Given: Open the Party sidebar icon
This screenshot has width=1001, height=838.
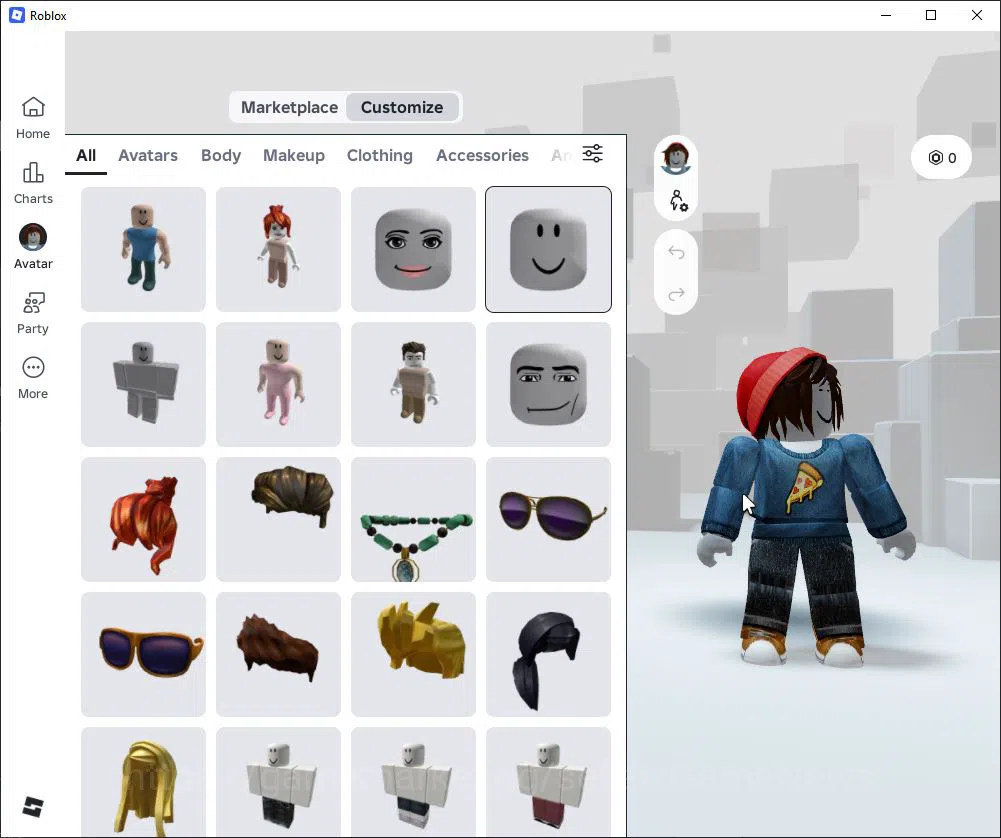Looking at the screenshot, I should (33, 313).
